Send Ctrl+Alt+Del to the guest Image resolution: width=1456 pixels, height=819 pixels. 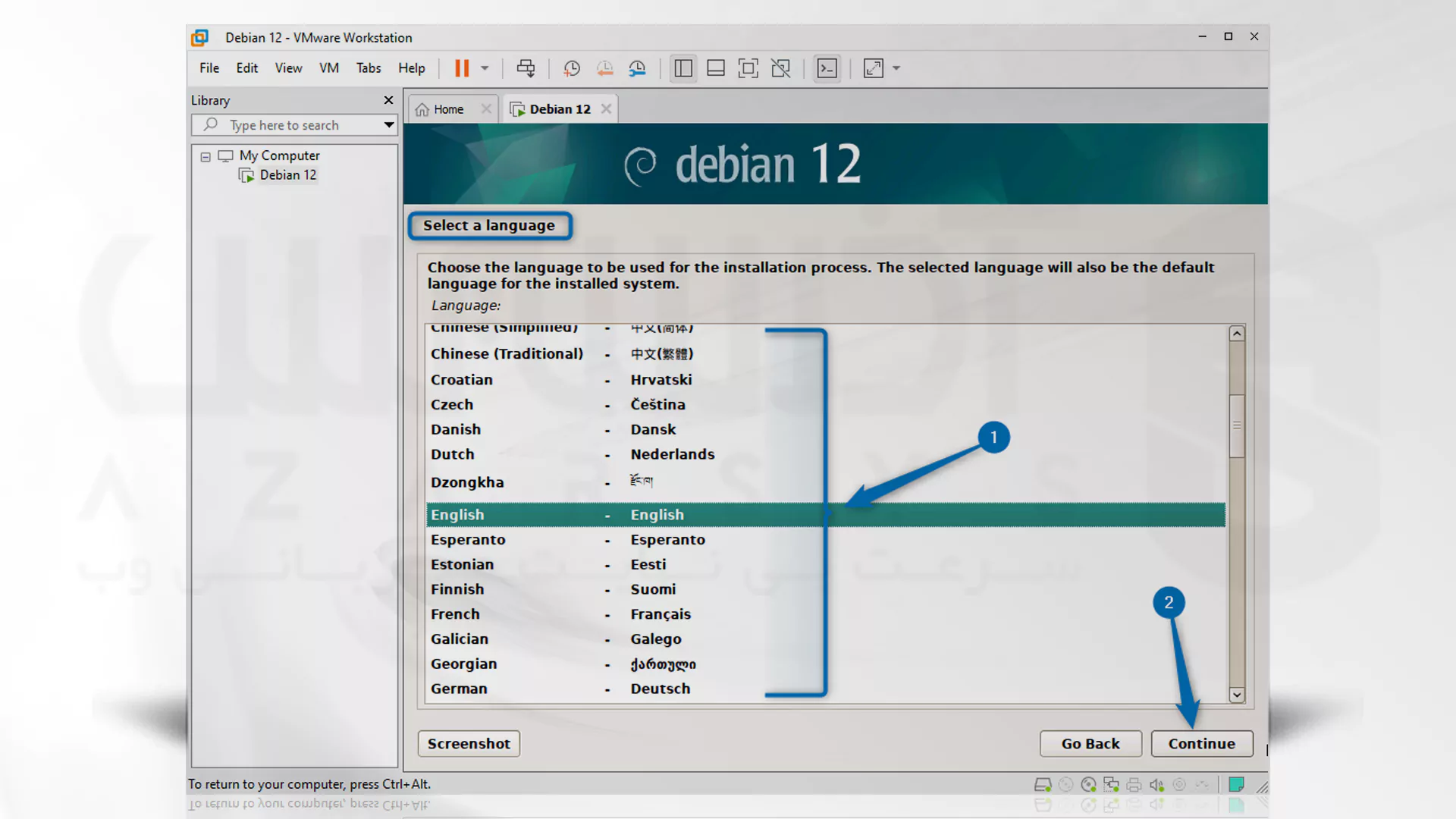click(526, 68)
